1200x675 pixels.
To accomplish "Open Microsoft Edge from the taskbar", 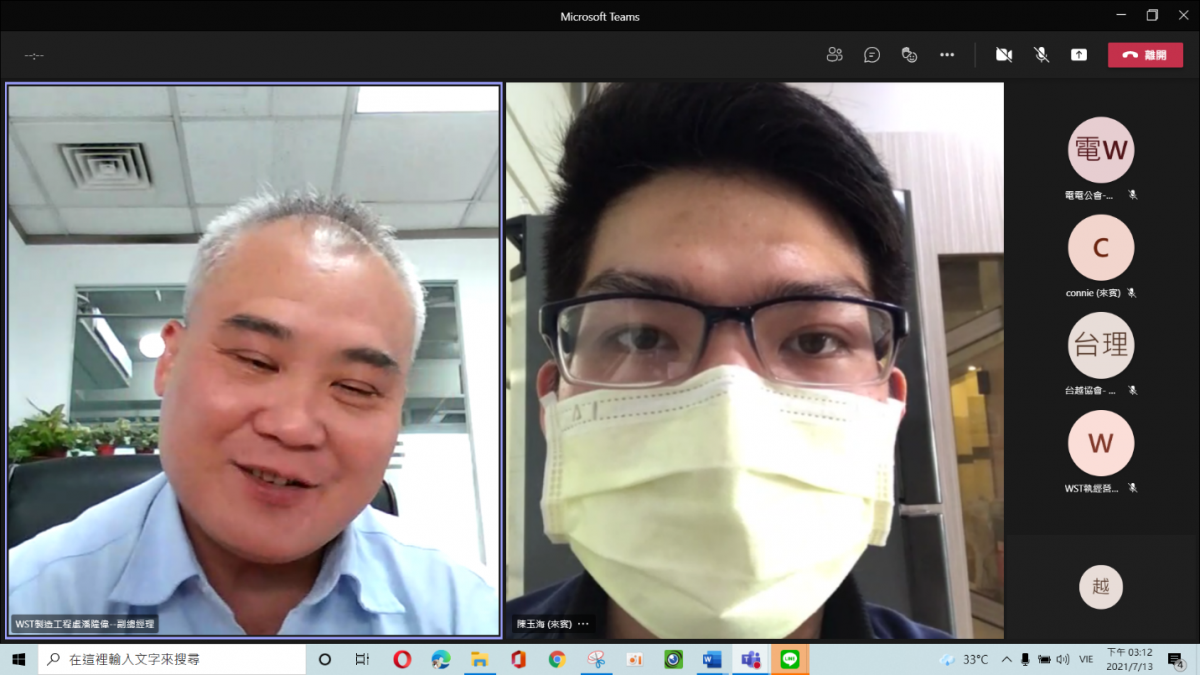I will coord(441,660).
